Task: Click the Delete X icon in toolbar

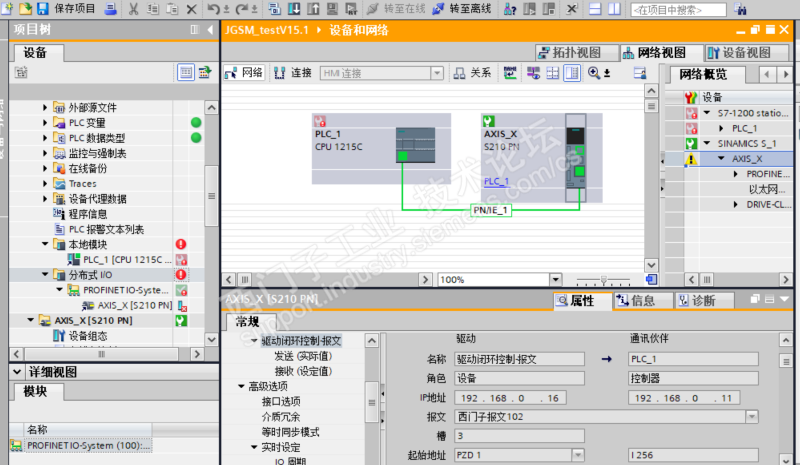Action: pyautogui.click(x=191, y=9)
